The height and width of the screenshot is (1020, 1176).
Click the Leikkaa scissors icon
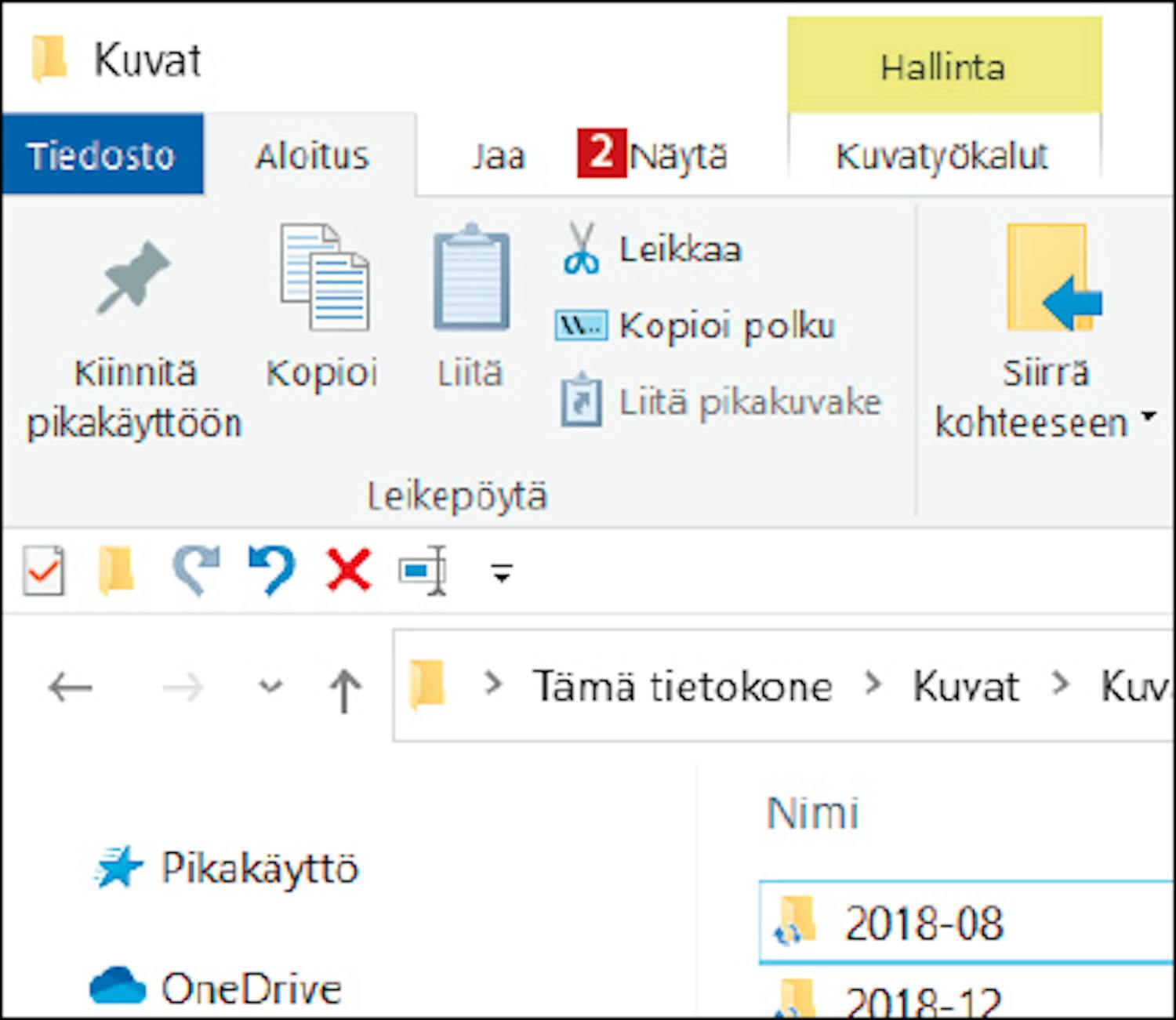coord(581,249)
